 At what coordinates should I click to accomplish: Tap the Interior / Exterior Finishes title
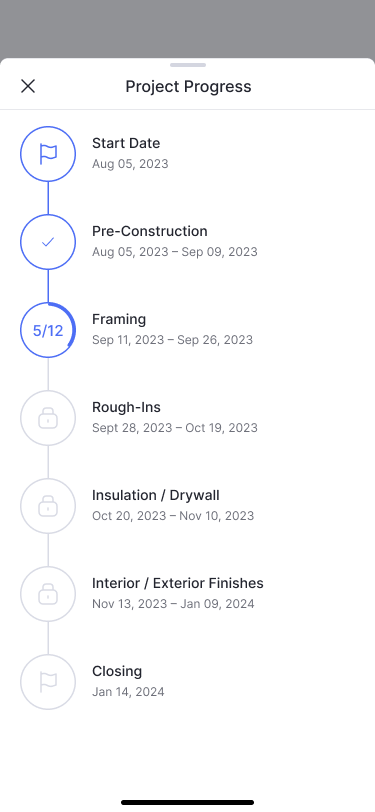coord(178,583)
